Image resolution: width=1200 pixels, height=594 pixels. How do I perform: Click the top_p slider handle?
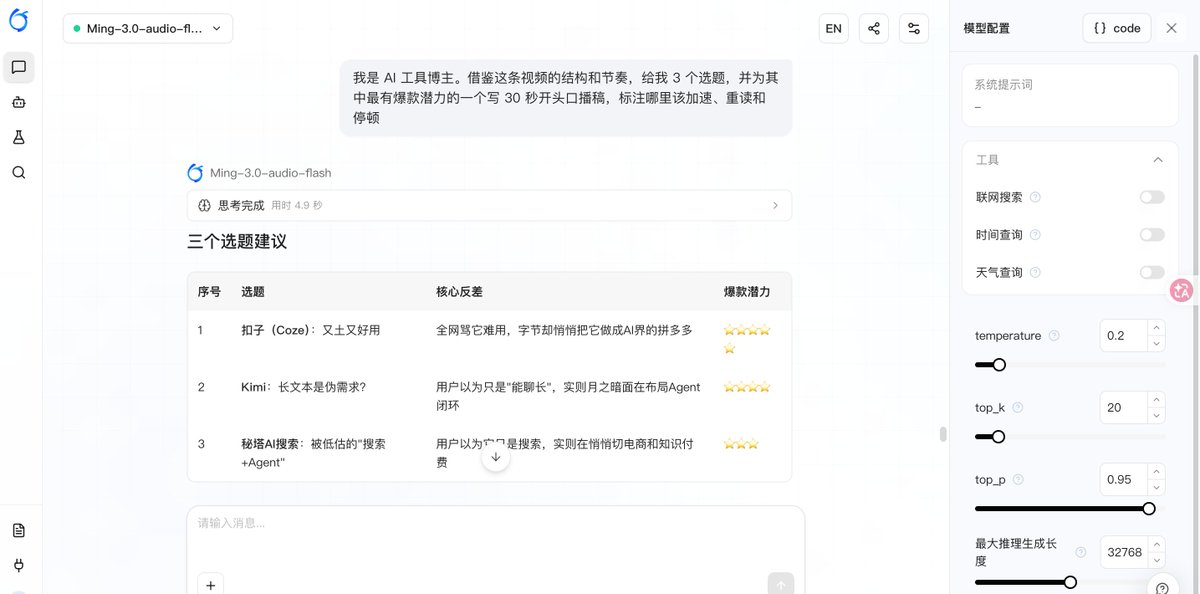point(1149,508)
